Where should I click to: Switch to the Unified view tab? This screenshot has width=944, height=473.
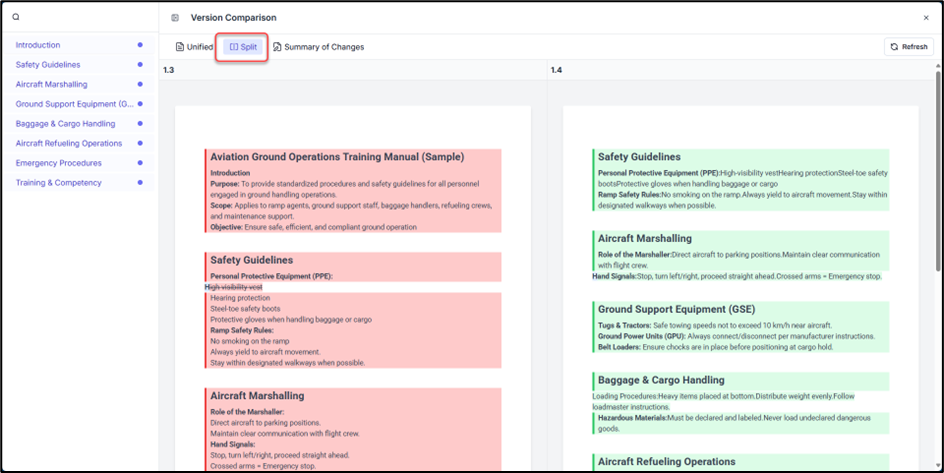(x=194, y=47)
